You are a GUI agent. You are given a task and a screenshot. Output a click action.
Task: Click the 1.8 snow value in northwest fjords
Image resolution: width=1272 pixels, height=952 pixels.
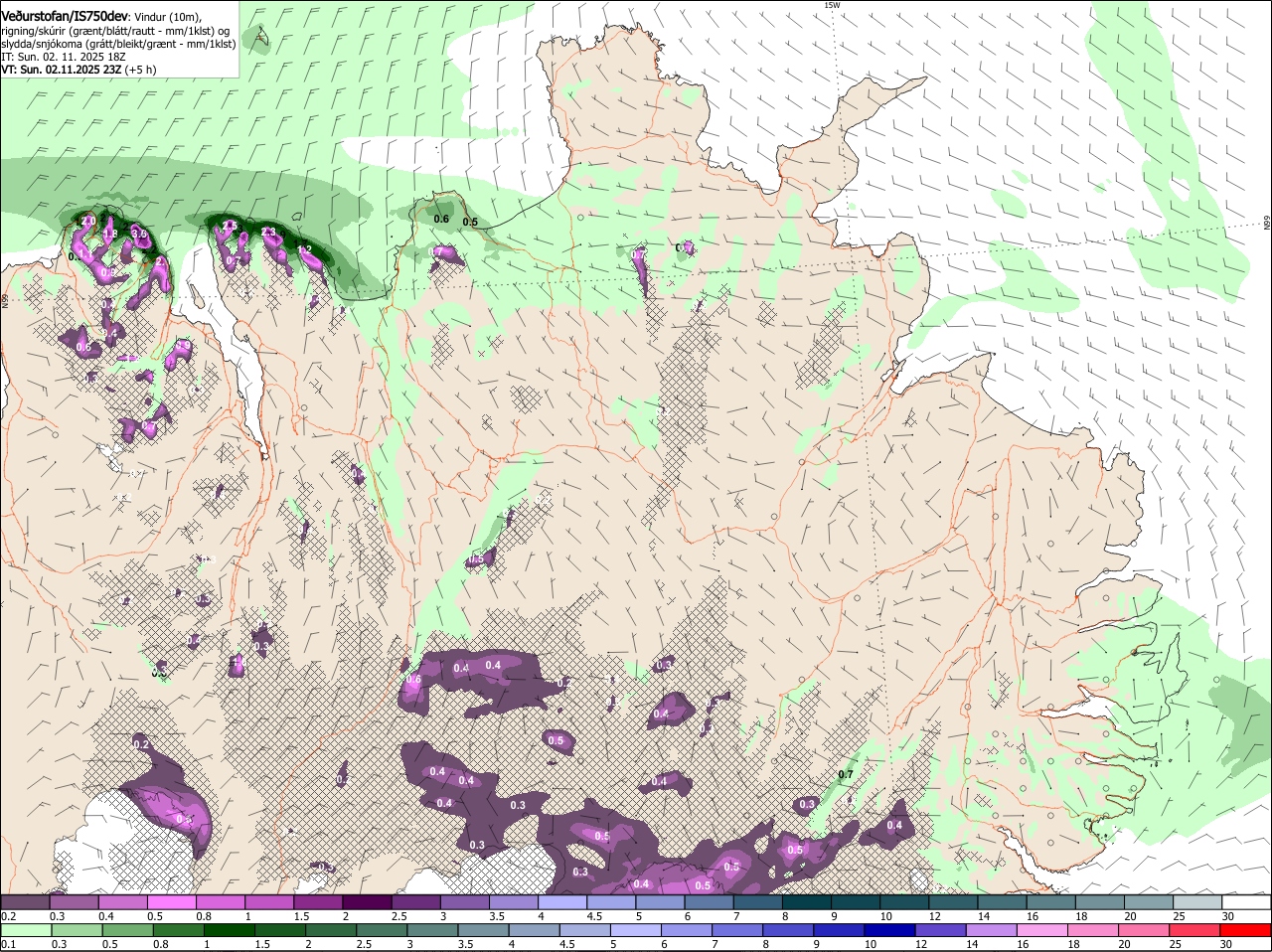click(x=110, y=235)
